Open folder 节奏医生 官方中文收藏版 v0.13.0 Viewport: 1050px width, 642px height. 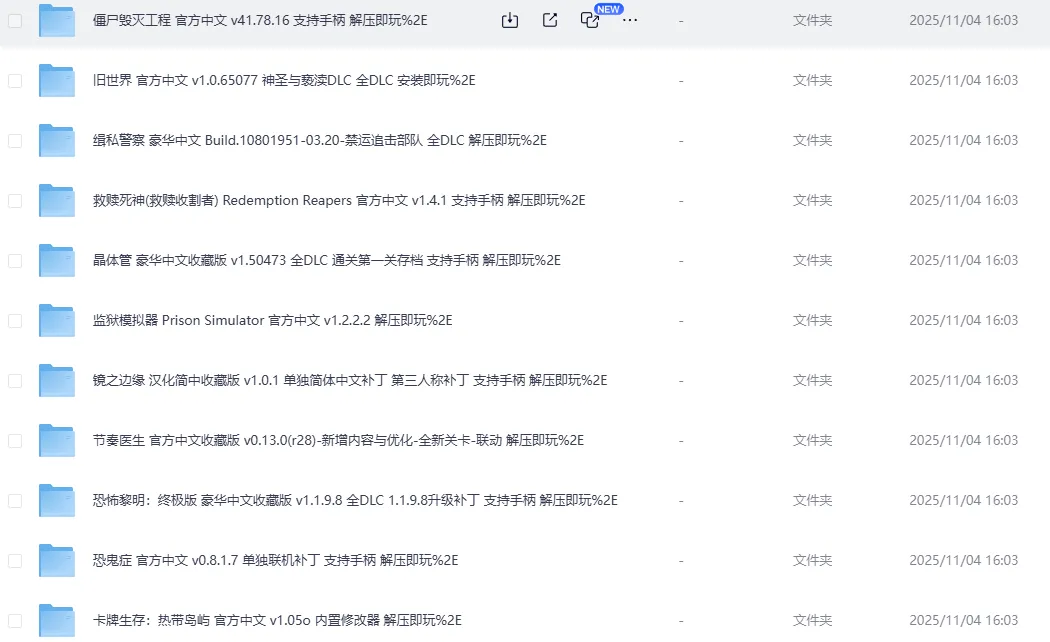338,440
